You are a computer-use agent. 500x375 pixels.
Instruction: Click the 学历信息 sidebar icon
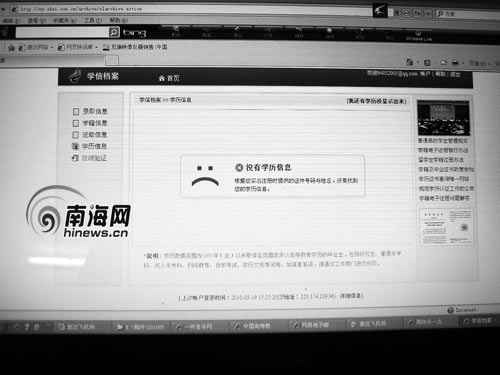pos(76,146)
